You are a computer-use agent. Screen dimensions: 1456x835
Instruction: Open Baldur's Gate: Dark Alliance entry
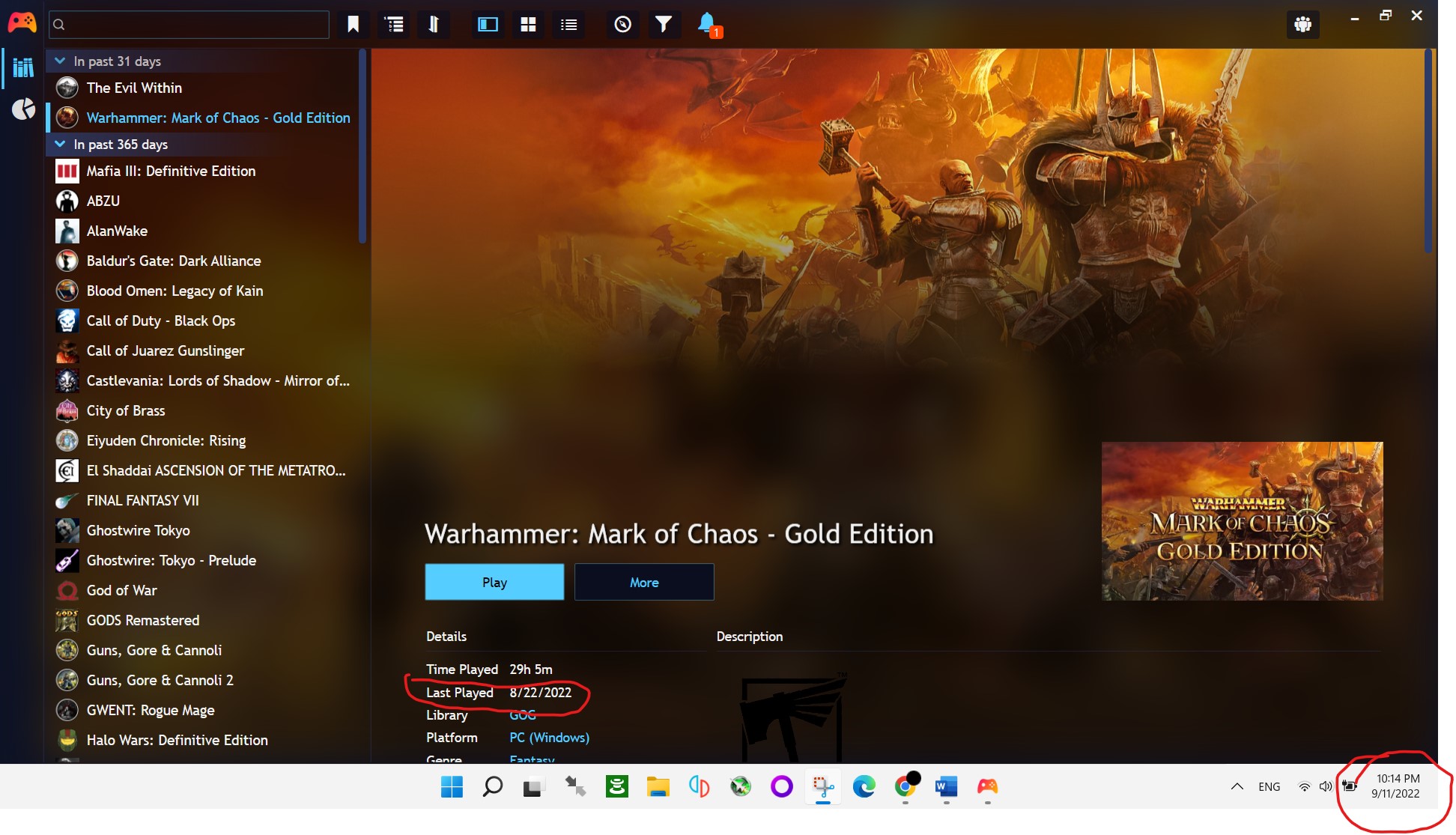[202, 261]
